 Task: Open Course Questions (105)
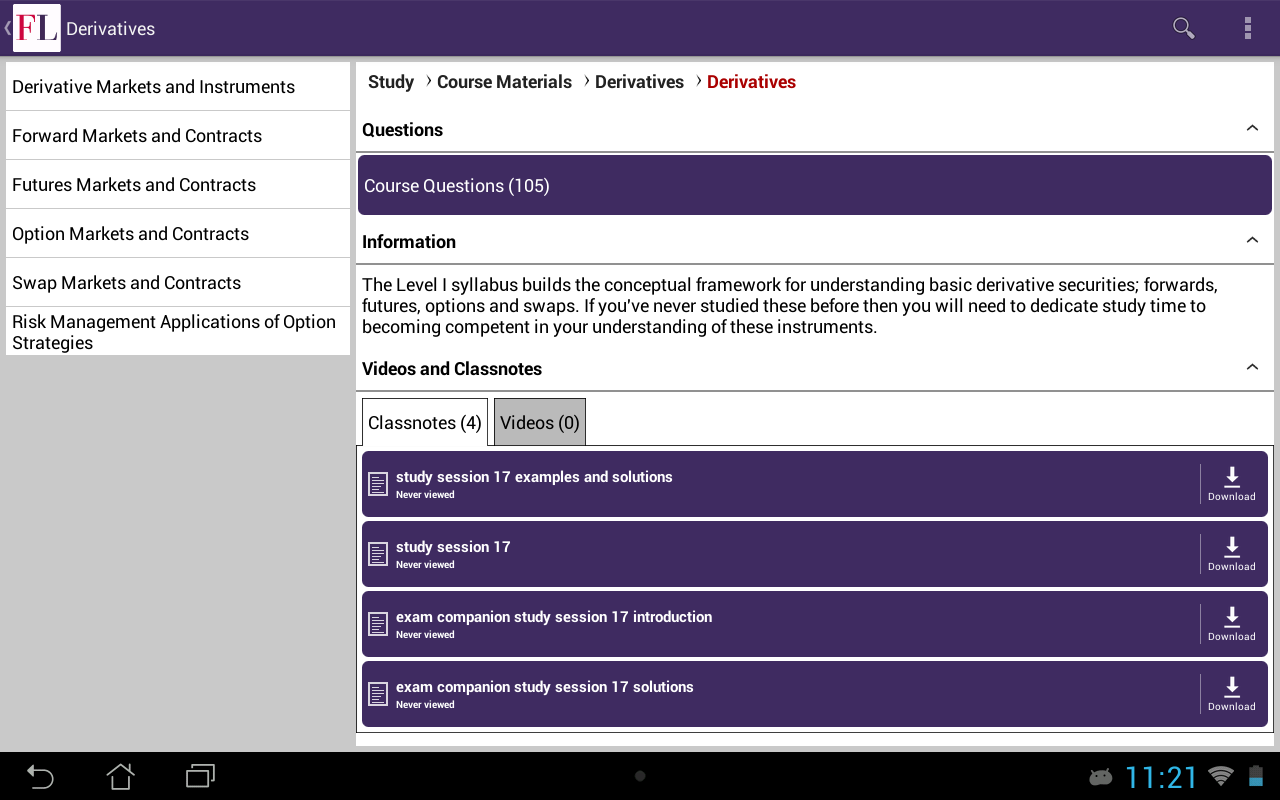[x=814, y=186]
